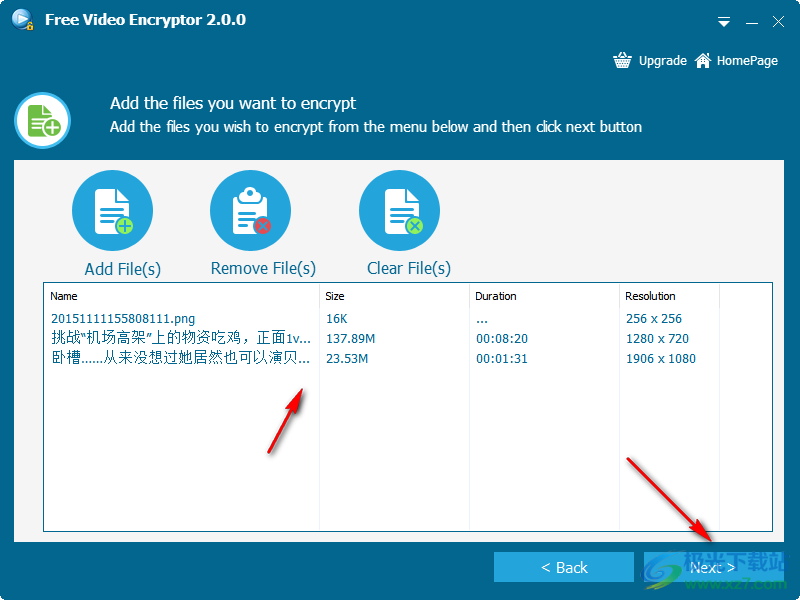Click the green add-document header icon
The height and width of the screenshot is (600, 800).
click(x=42, y=121)
